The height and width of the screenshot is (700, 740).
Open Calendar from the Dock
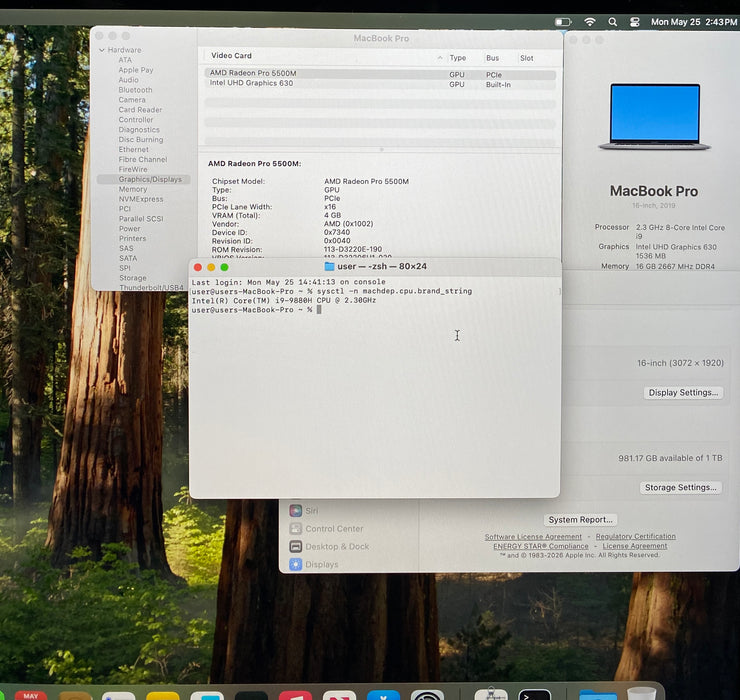pyautogui.click(x=31, y=695)
